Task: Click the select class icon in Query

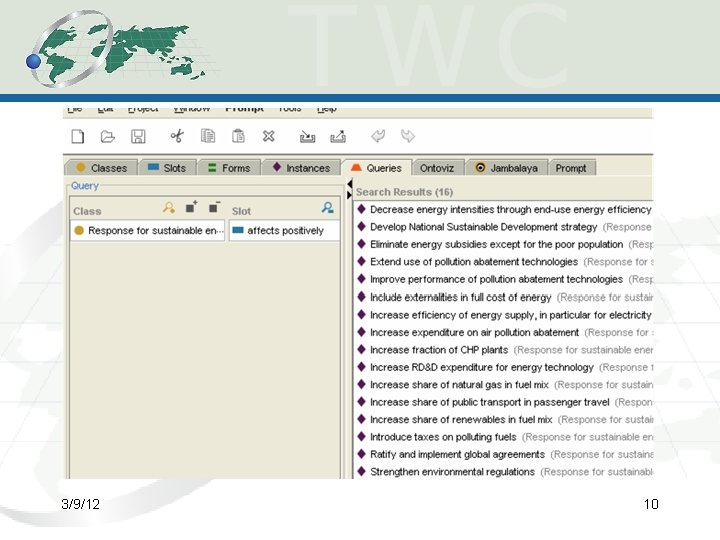Action: point(169,208)
